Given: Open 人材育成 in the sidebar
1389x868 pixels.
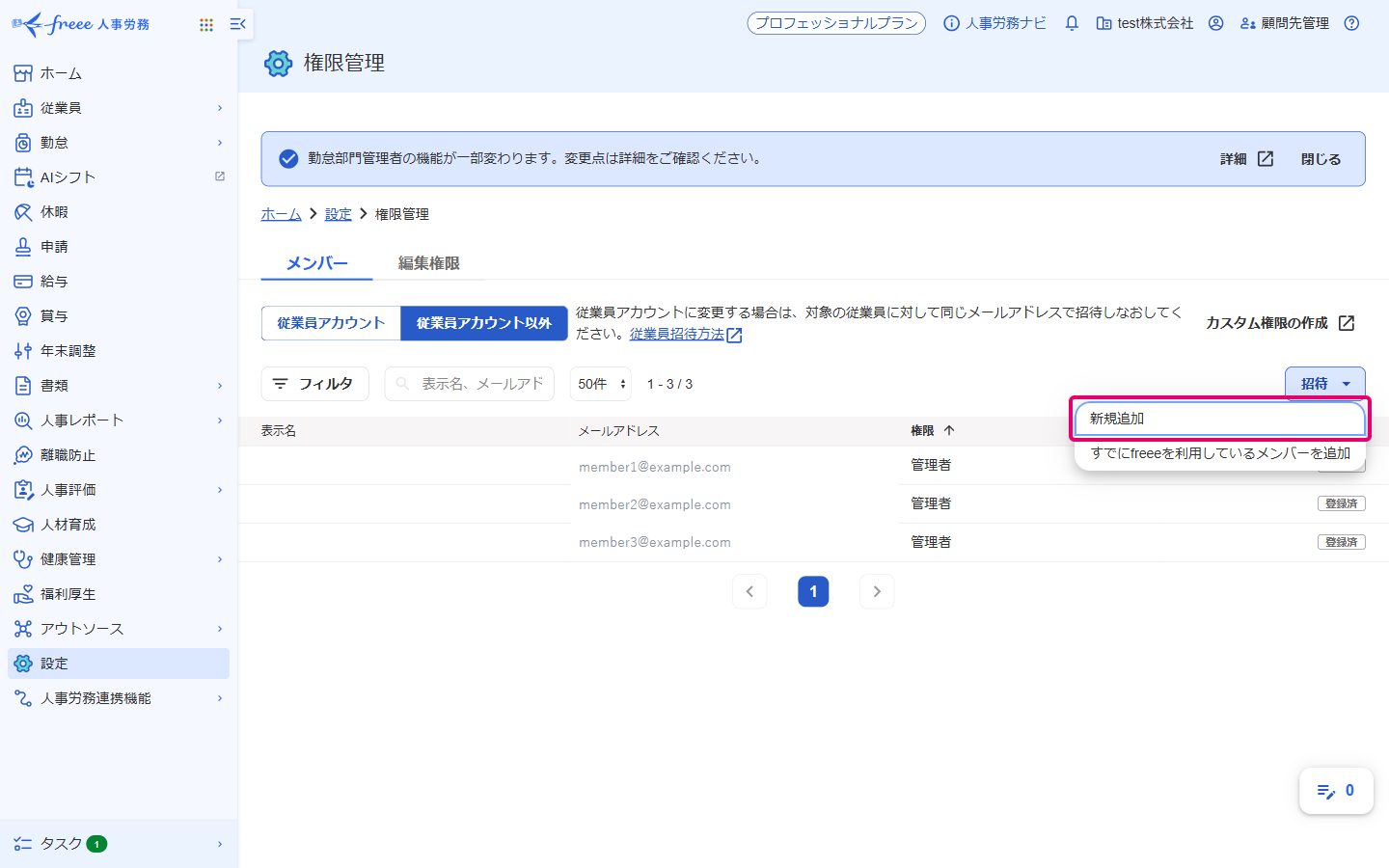Looking at the screenshot, I should (x=119, y=525).
